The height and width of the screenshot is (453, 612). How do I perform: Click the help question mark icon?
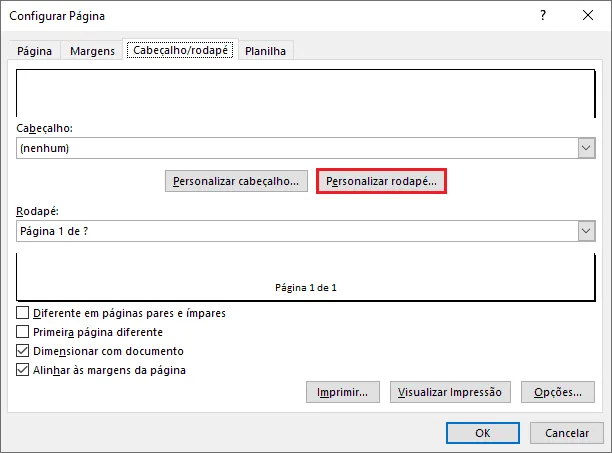pos(543,15)
